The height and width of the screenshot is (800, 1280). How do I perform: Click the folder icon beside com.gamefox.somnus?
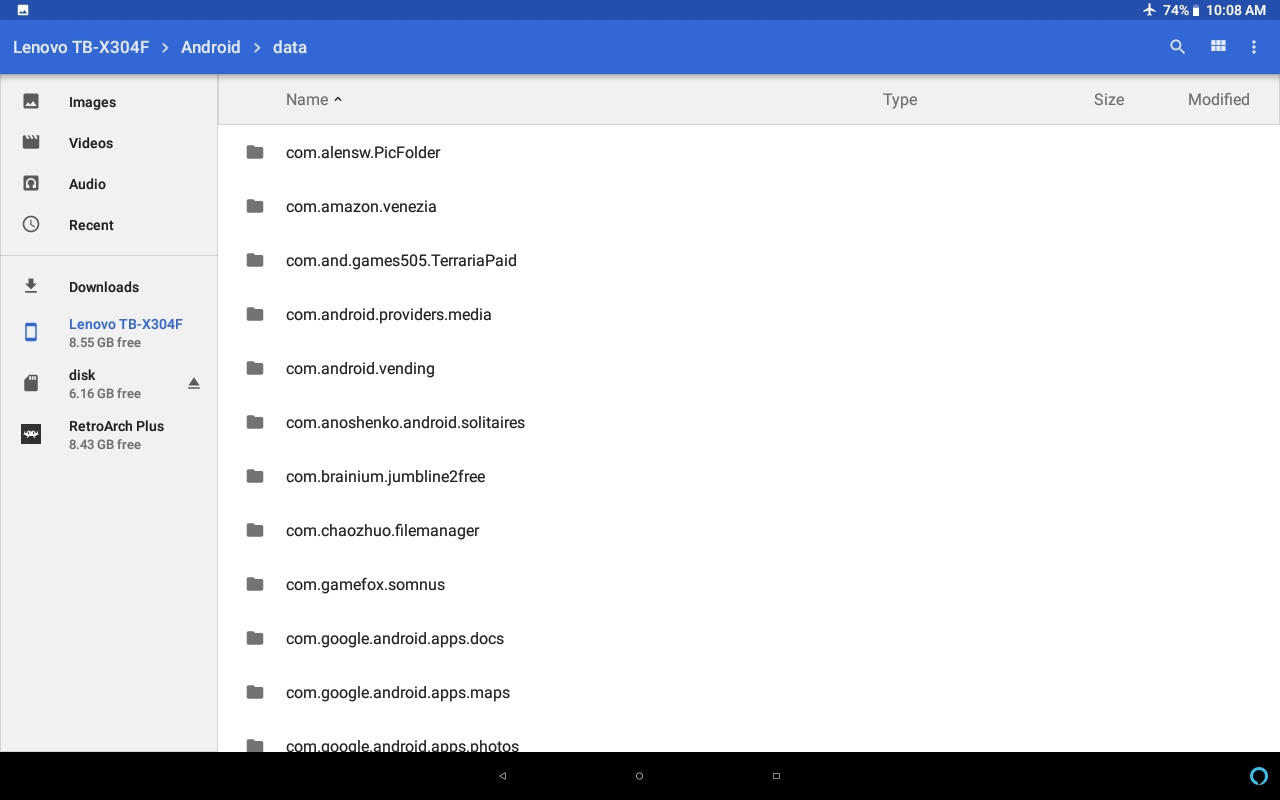[255, 584]
